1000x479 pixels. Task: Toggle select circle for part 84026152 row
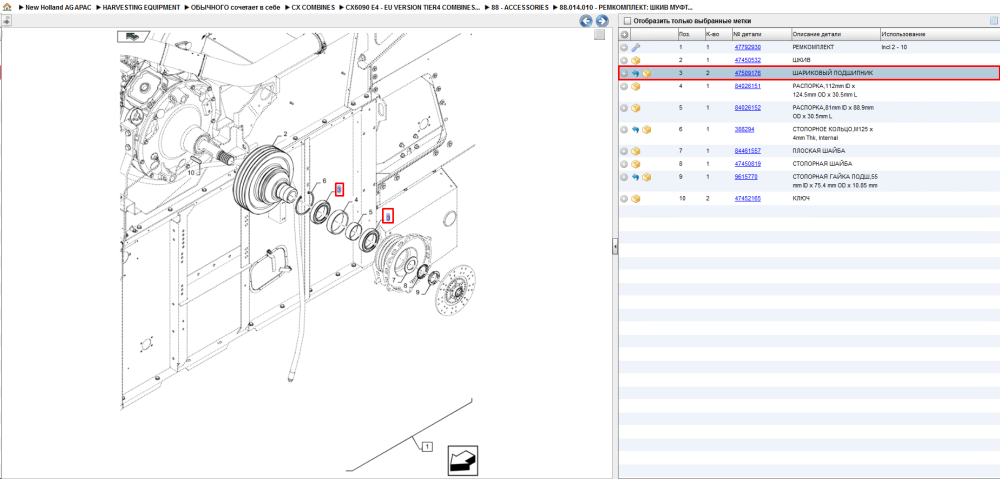point(625,108)
